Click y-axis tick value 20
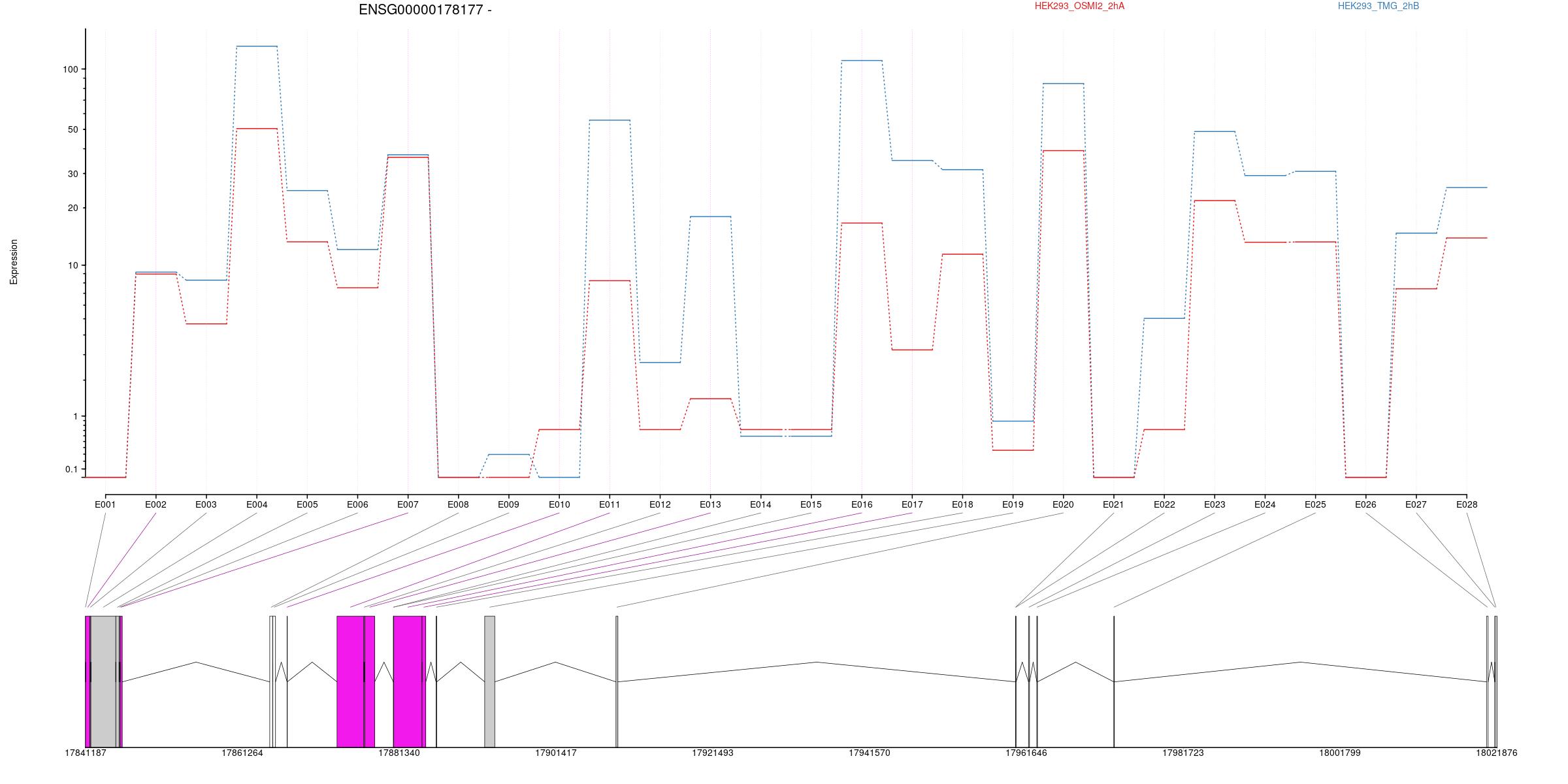Screen dimensions: 1568x784 73,208
